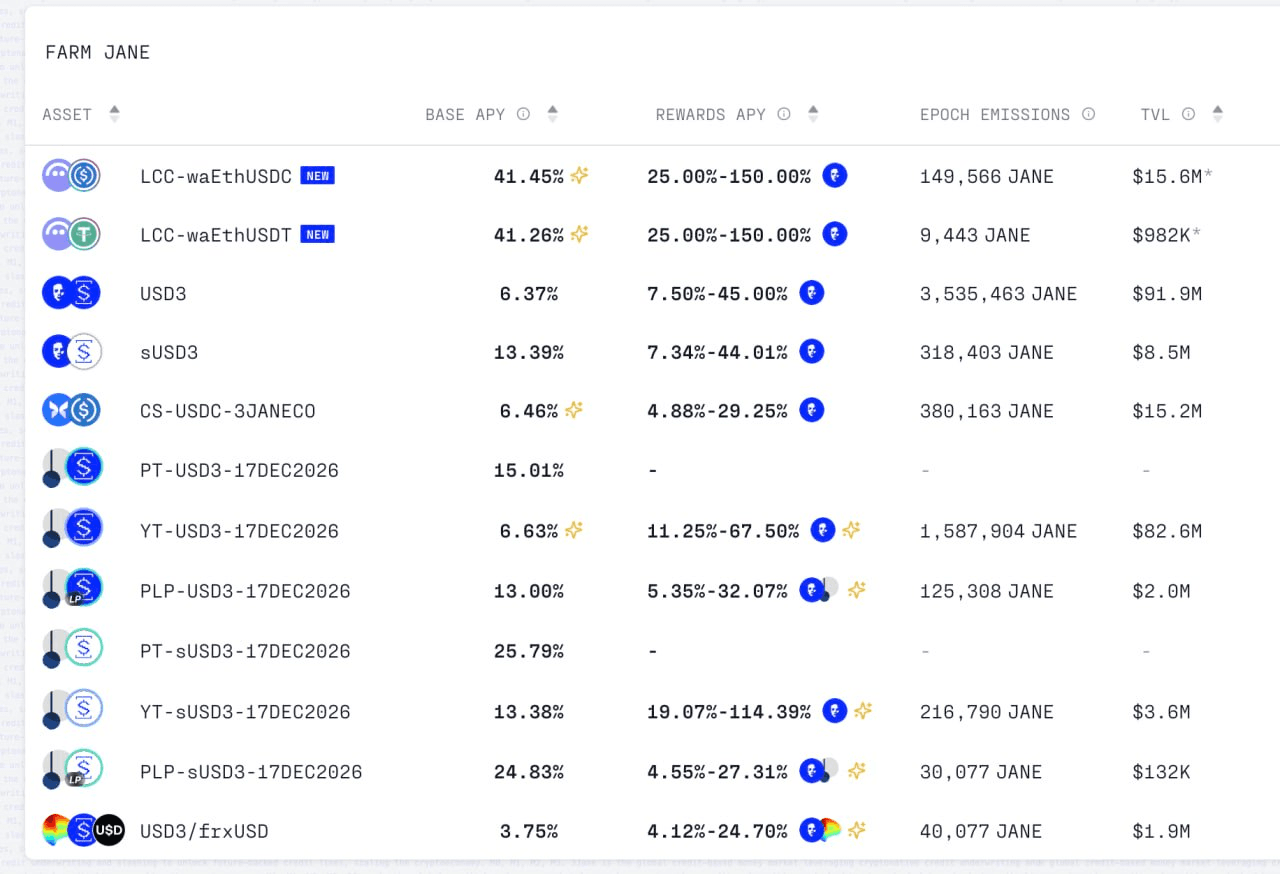Sort table by Asset column arrows
This screenshot has height=874, width=1280.
(x=114, y=114)
